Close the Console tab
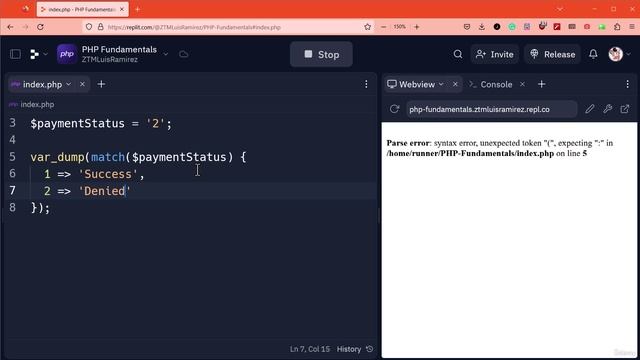640x360 pixels. point(522,84)
